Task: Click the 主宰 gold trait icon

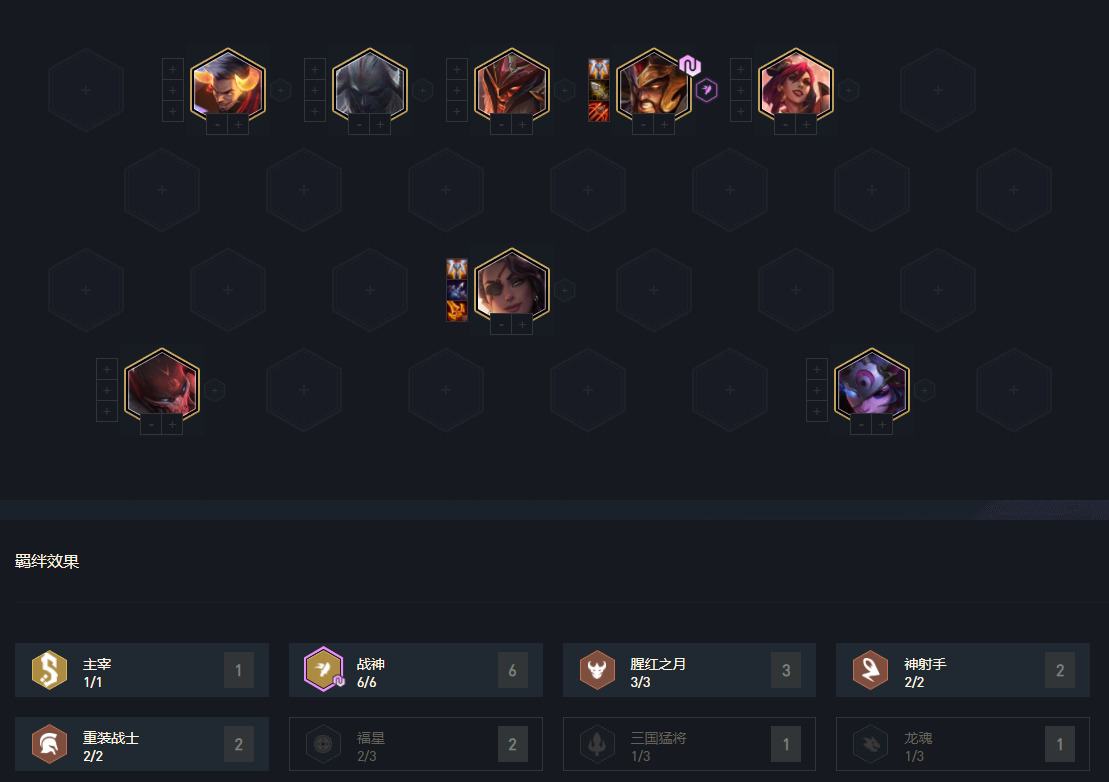Action: [50, 669]
